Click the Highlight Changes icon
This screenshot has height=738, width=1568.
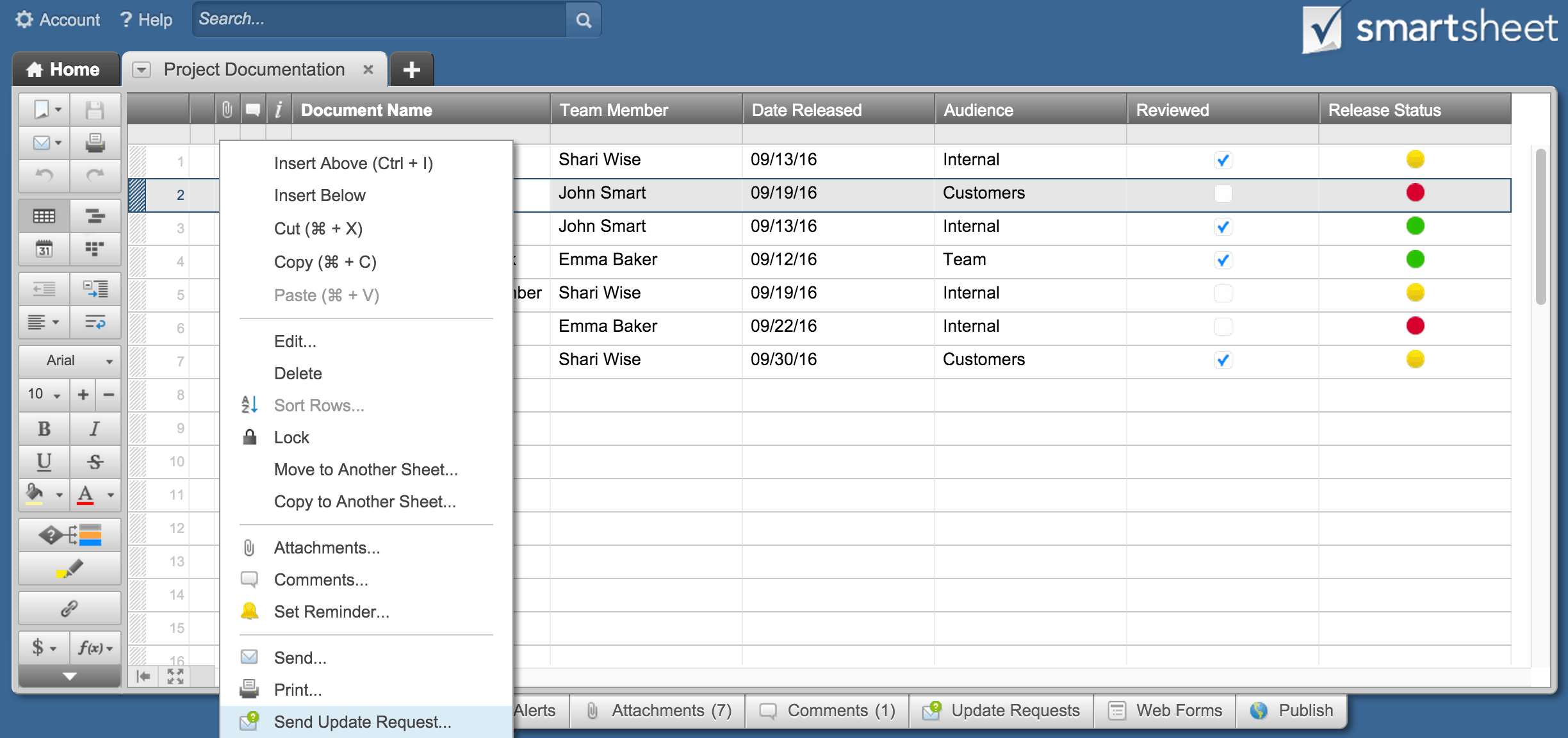tap(70, 569)
